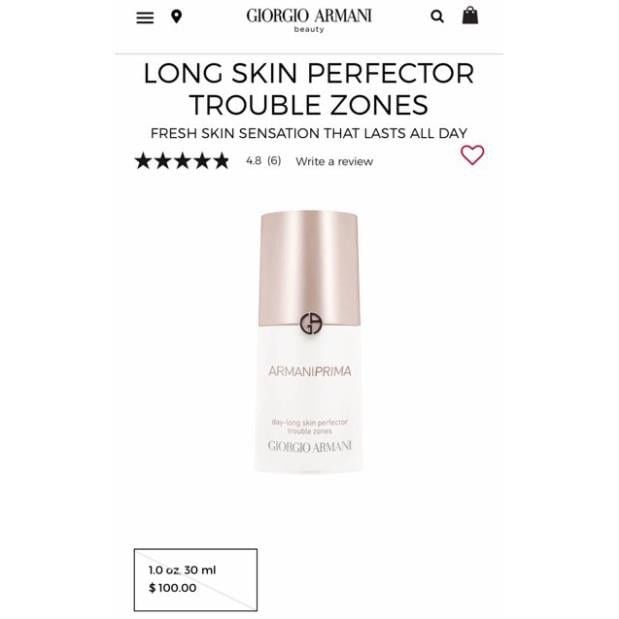
Task: Choose the 1.0 oz 30 ml size option
Action: pyautogui.click(x=196, y=580)
